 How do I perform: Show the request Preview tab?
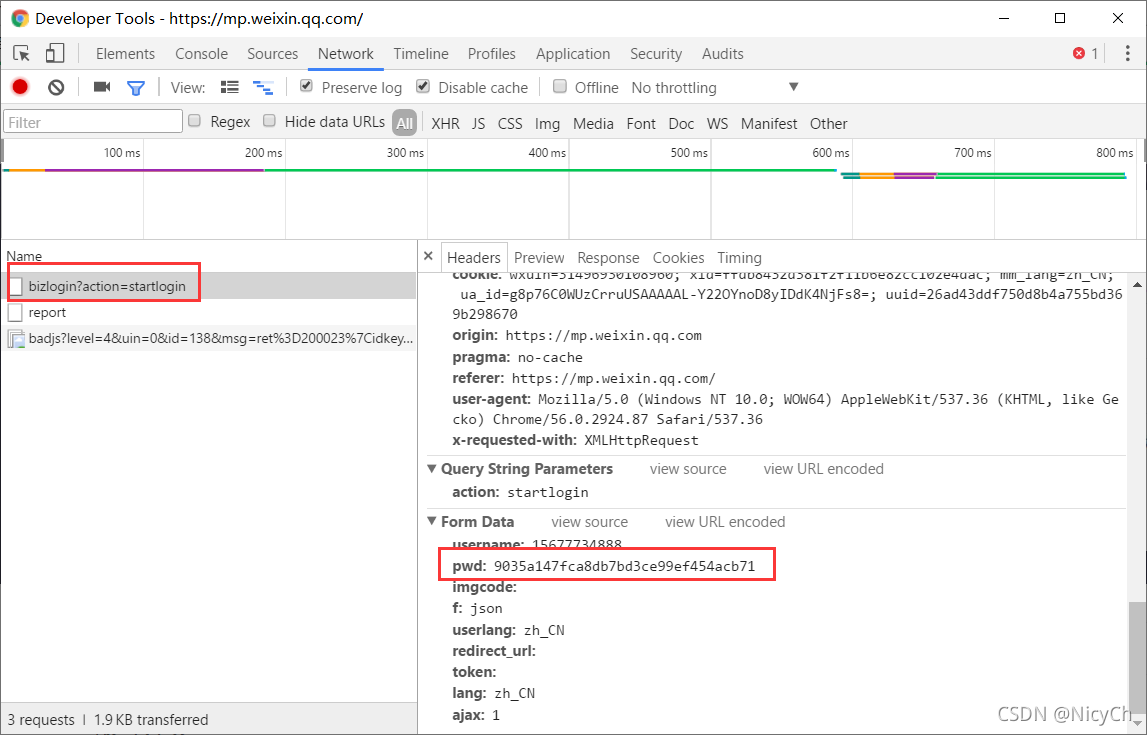click(x=539, y=257)
